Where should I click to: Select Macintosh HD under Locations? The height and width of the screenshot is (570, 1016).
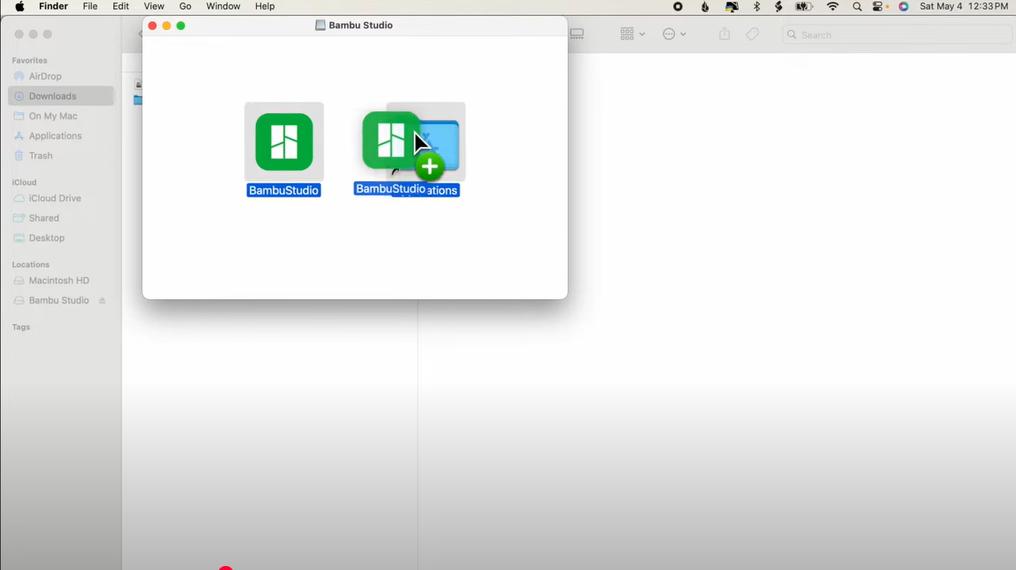coord(59,280)
